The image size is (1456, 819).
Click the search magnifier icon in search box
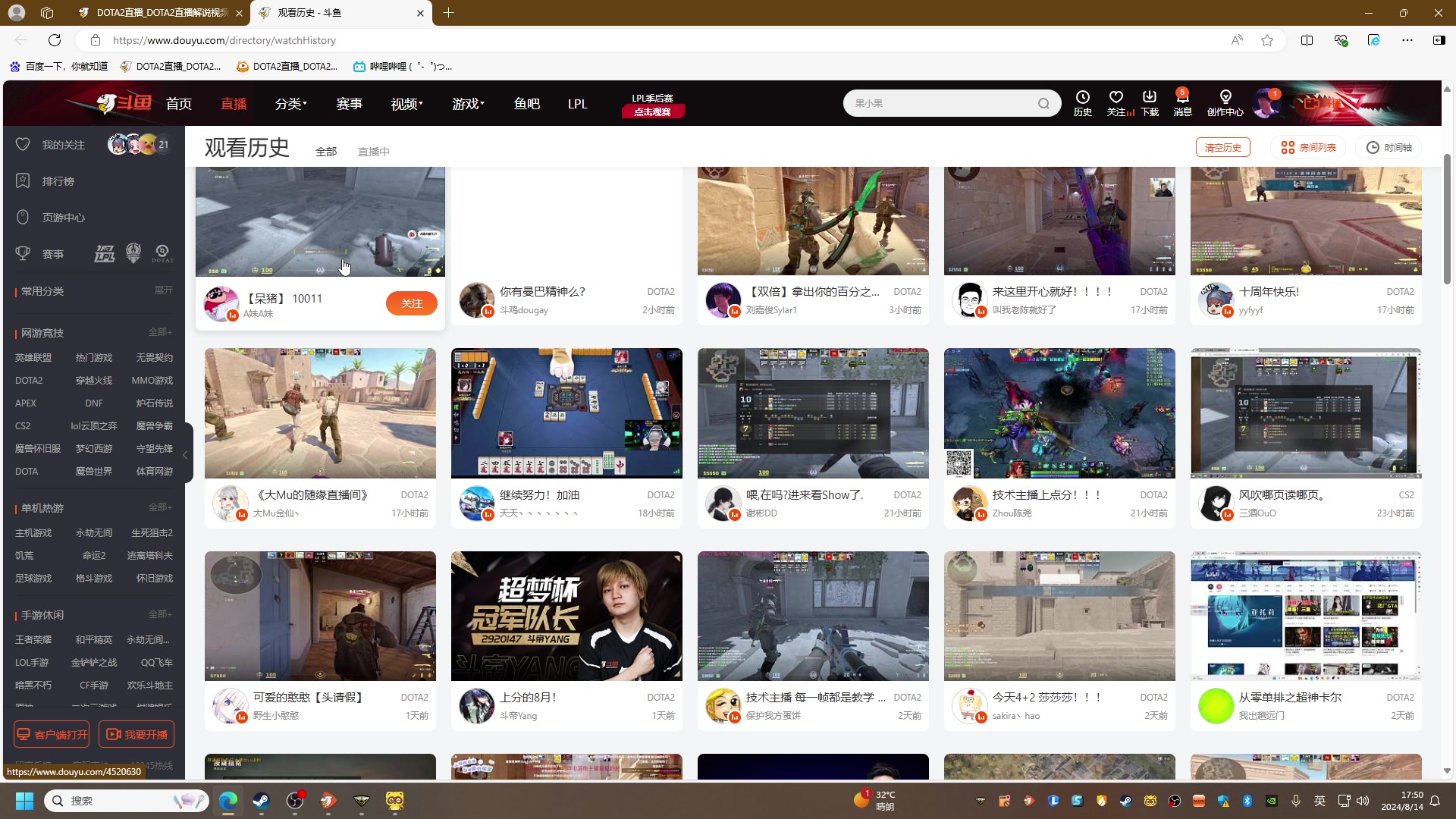pos(1043,104)
